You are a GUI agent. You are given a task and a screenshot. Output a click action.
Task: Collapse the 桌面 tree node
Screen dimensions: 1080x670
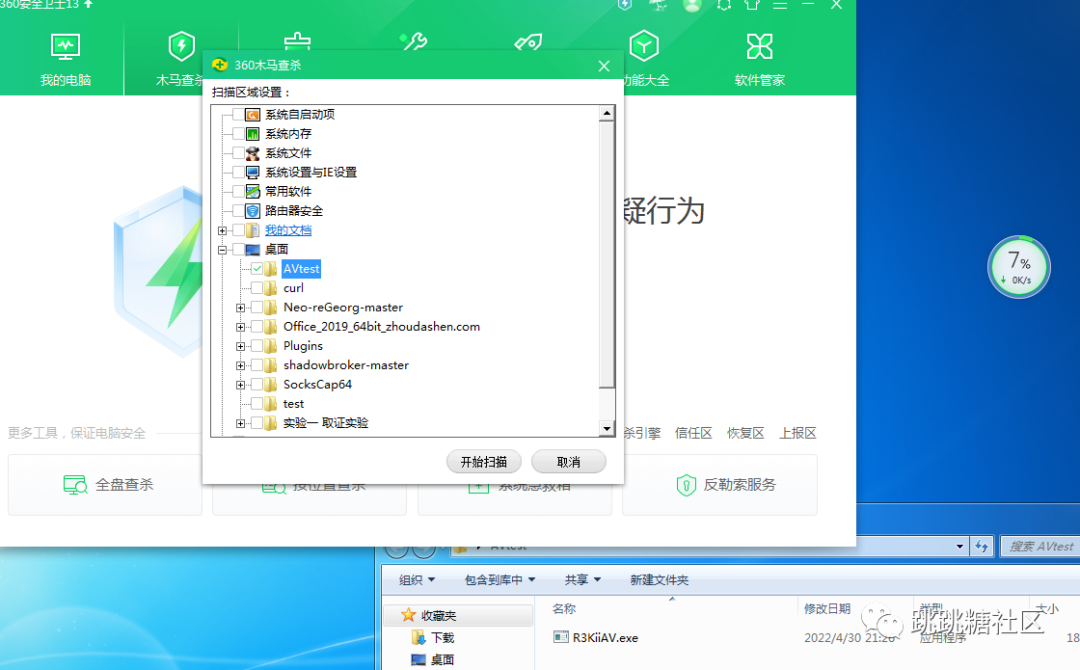[x=222, y=250]
